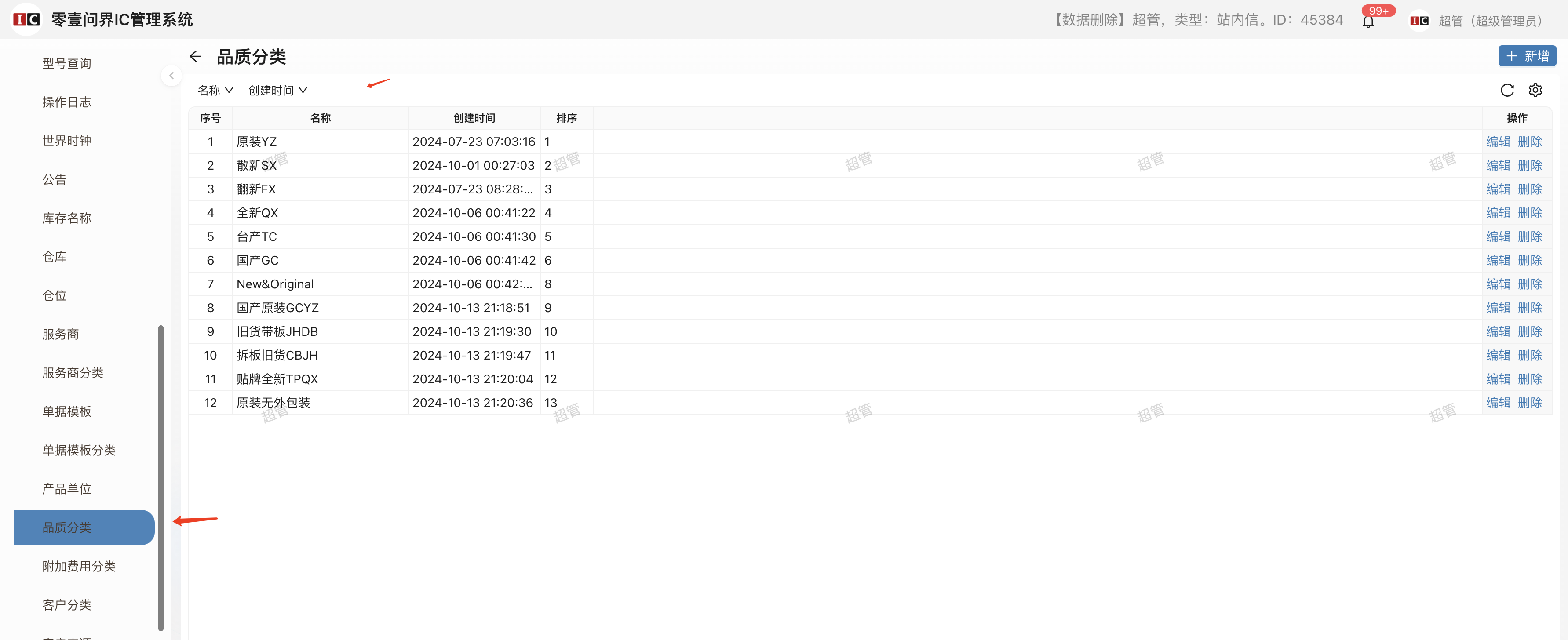Open 型号查询 in the sidebar

pos(67,63)
